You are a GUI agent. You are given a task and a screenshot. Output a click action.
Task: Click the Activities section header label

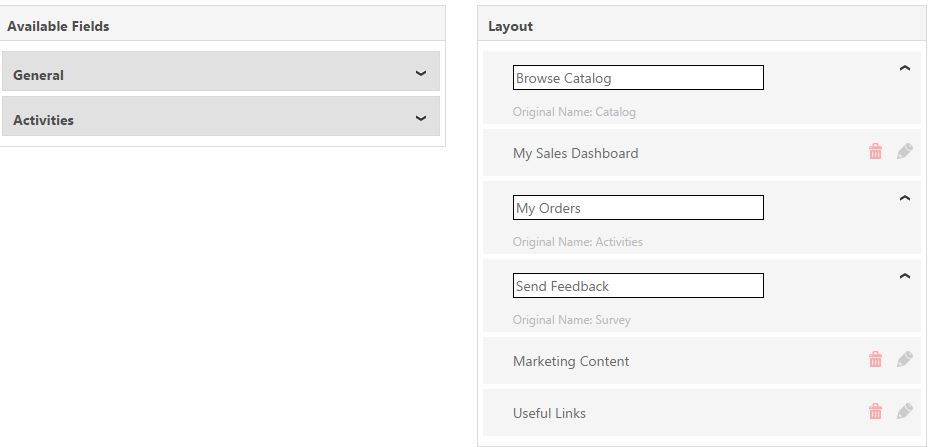coord(43,120)
